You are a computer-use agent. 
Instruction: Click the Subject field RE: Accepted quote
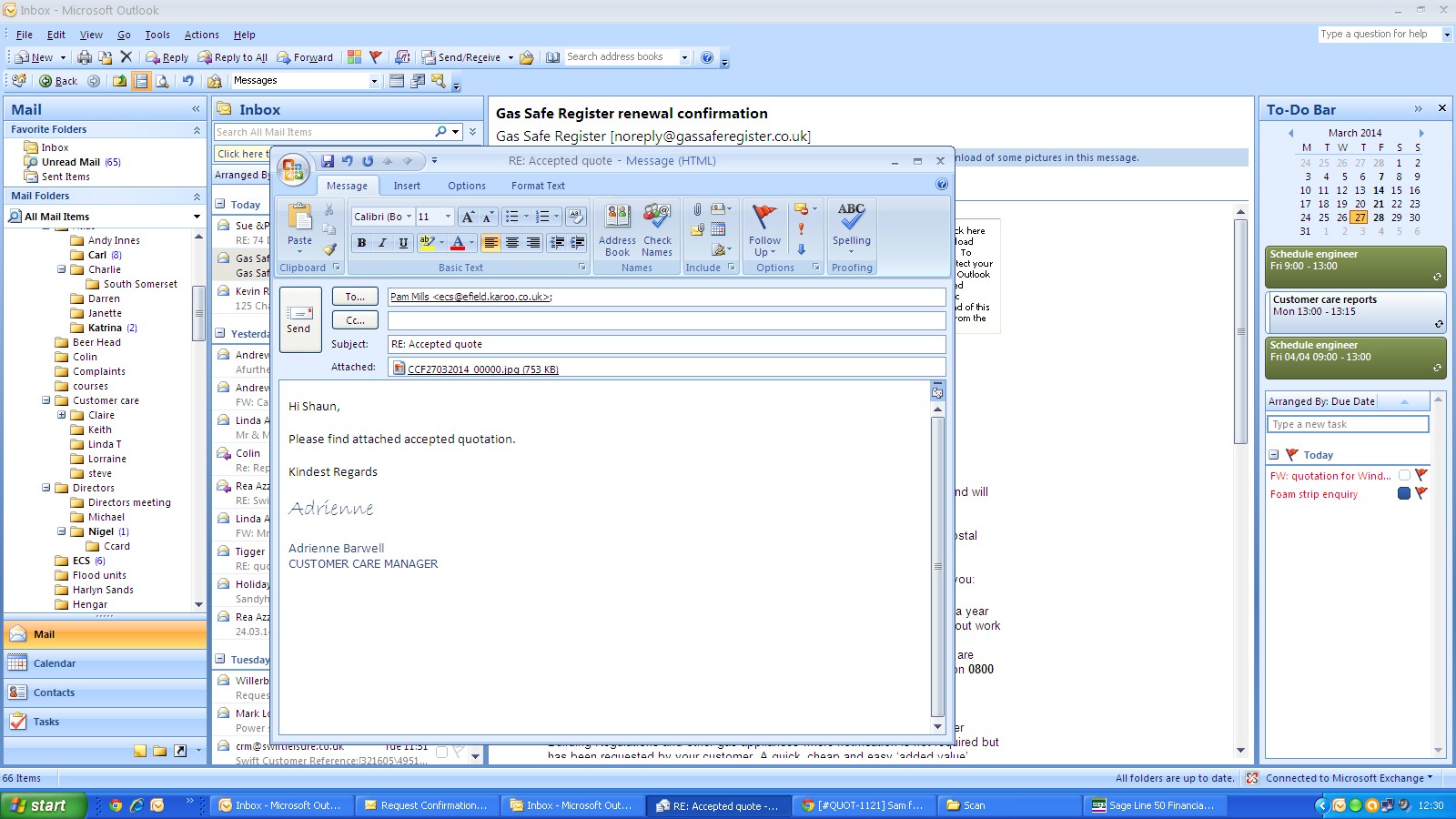pos(666,344)
